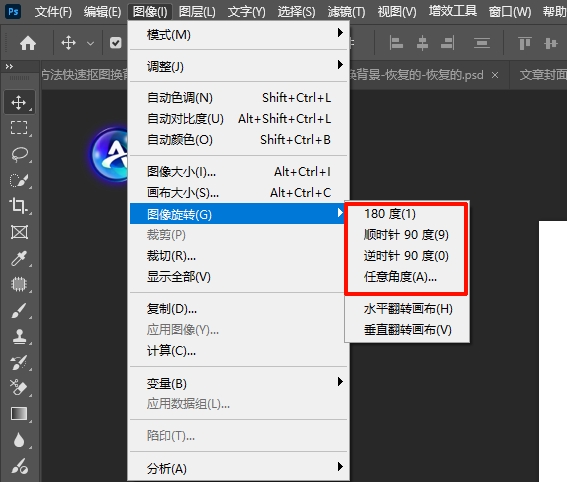
Task: Select the Spot Healing Brush tool
Action: tap(19, 284)
